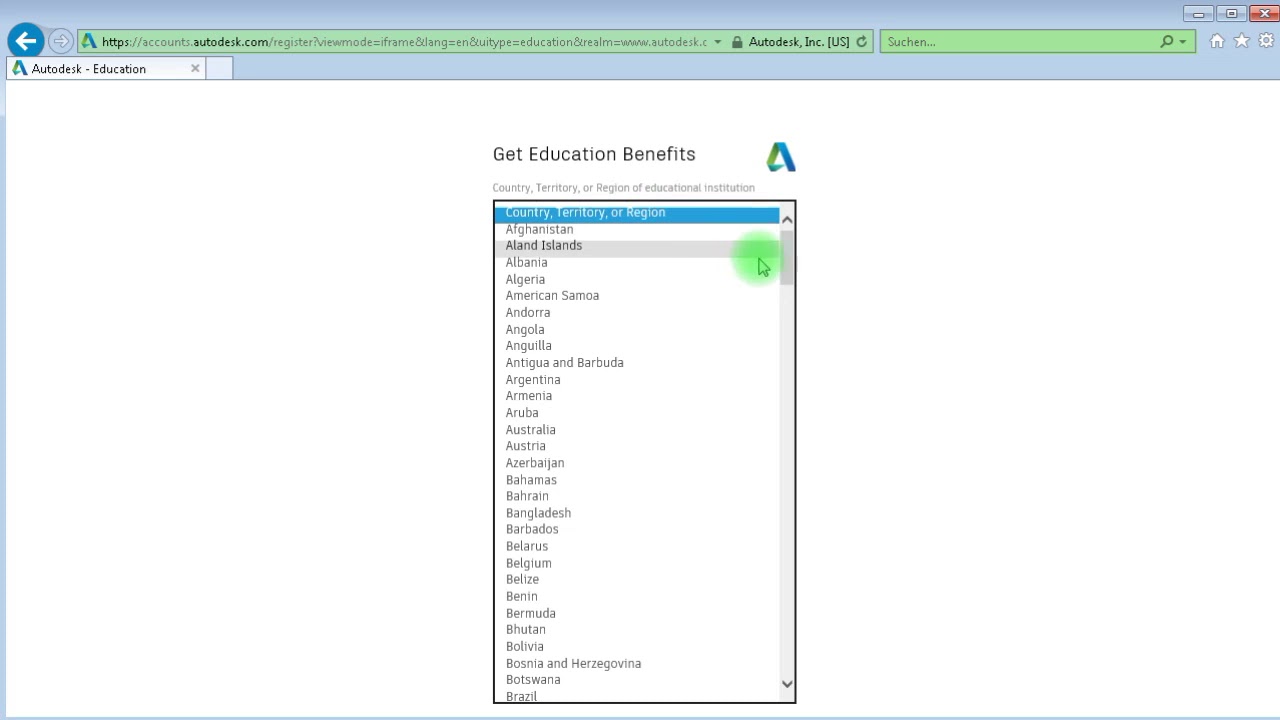Viewport: 1280px width, 720px height.
Task: Pick Austria from the country list
Action: 636,446
